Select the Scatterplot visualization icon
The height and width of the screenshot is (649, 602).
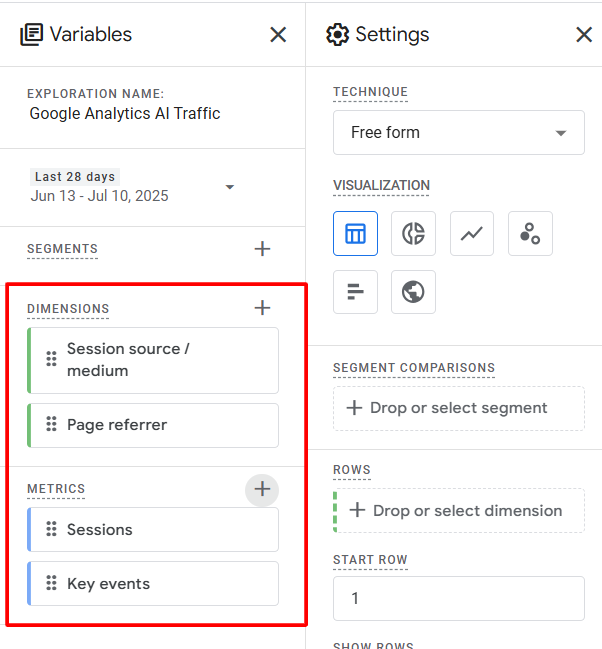click(530, 234)
